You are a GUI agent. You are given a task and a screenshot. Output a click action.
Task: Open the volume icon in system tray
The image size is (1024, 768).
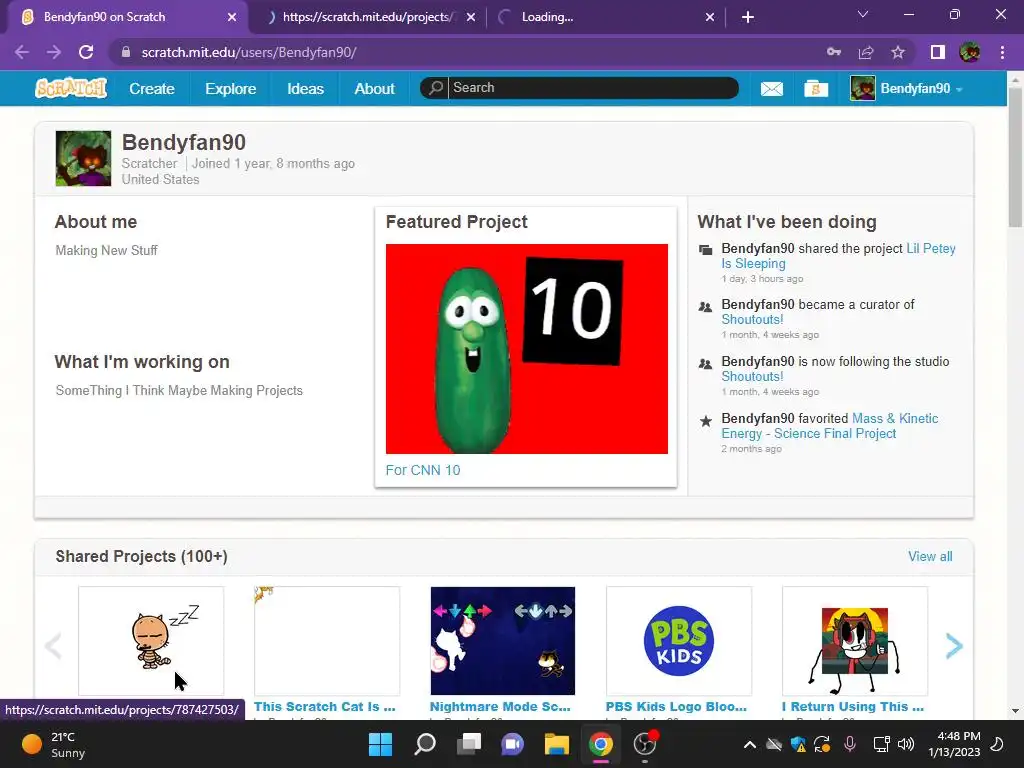coord(906,744)
